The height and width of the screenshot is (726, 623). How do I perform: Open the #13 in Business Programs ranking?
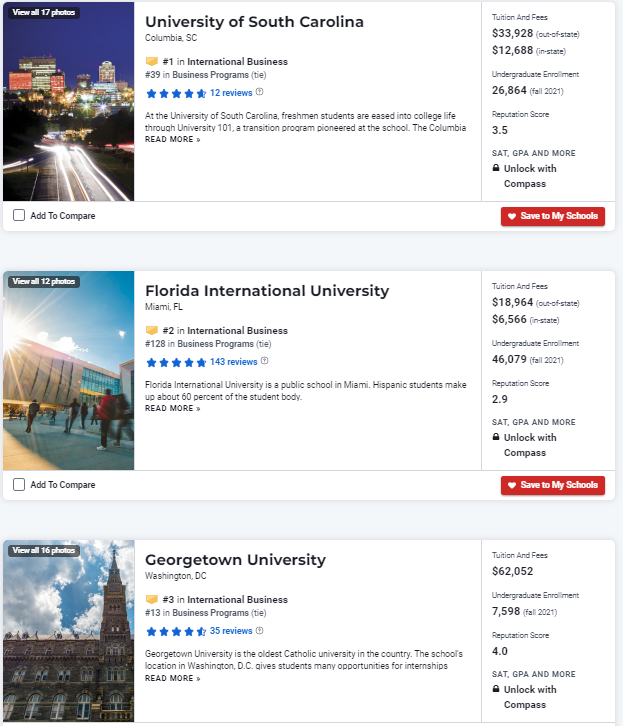click(x=206, y=613)
